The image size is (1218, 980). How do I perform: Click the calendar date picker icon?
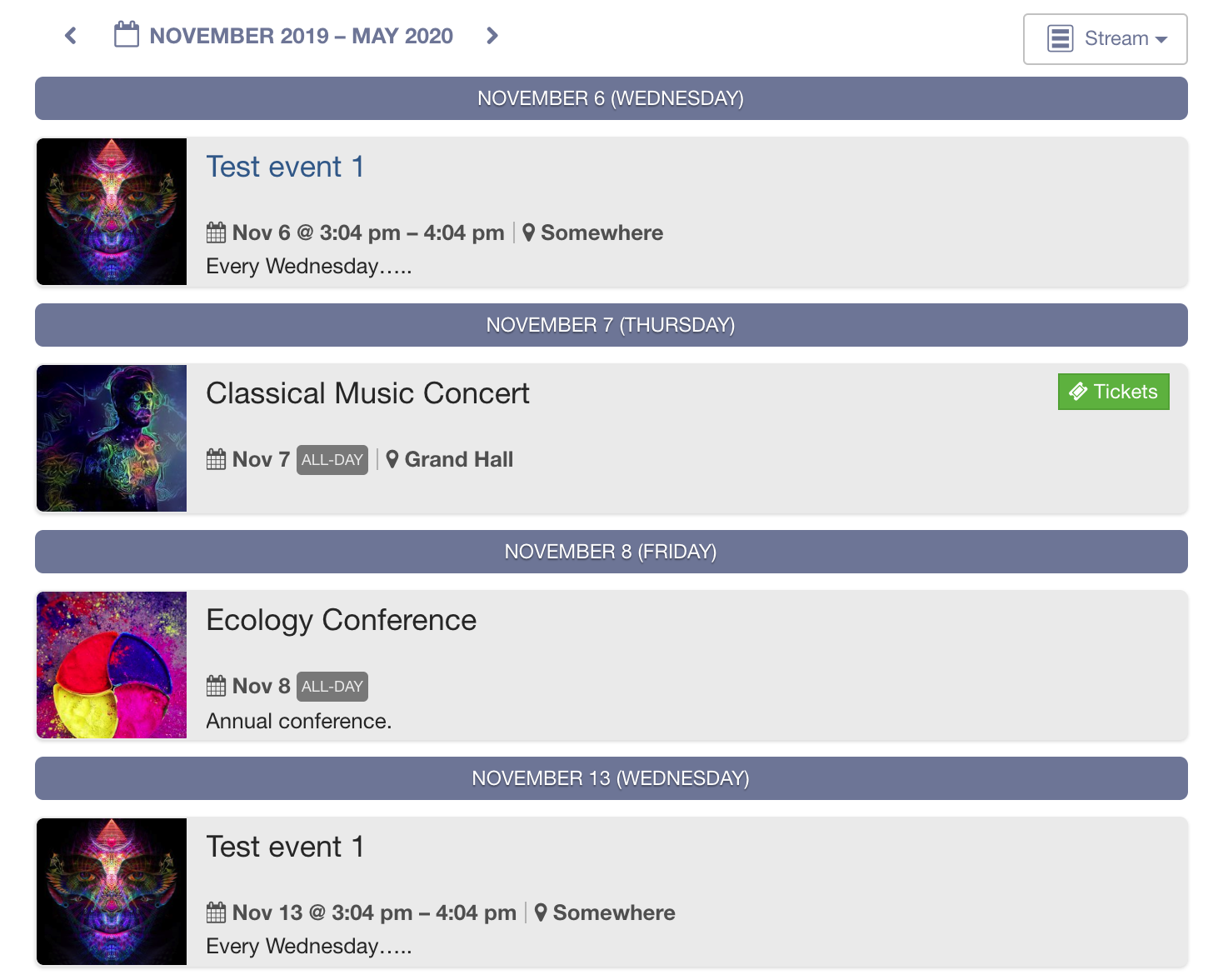tap(127, 35)
